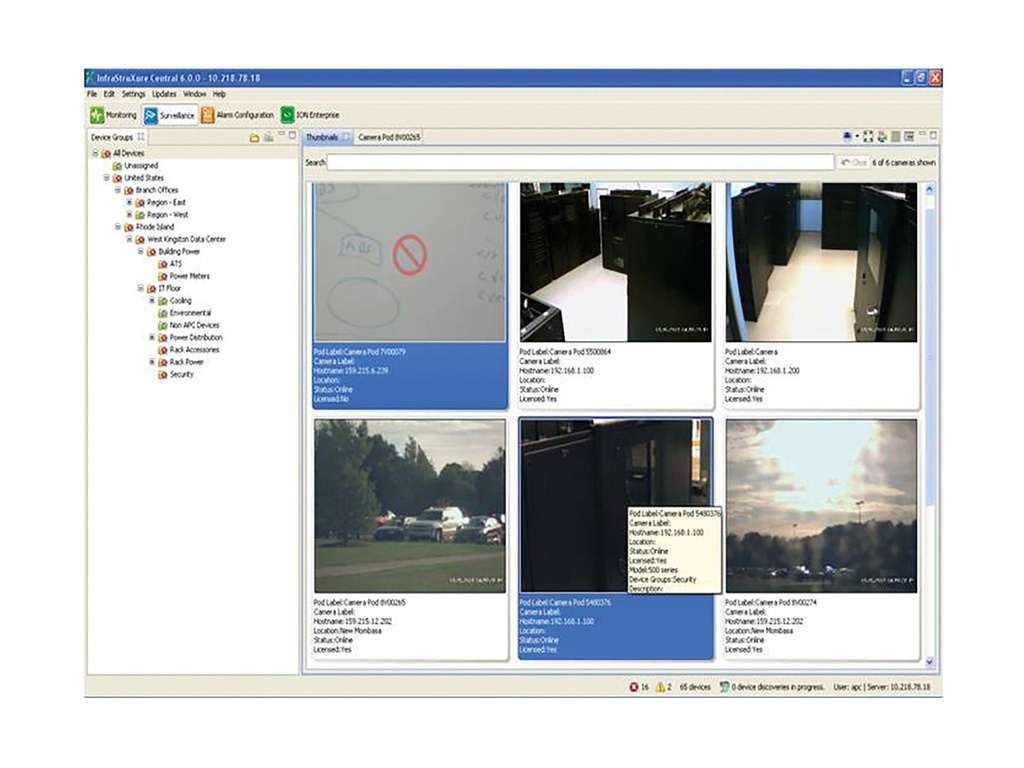Expand the Cooling group node
Viewport: 1024px width, 768px height.
(x=152, y=300)
